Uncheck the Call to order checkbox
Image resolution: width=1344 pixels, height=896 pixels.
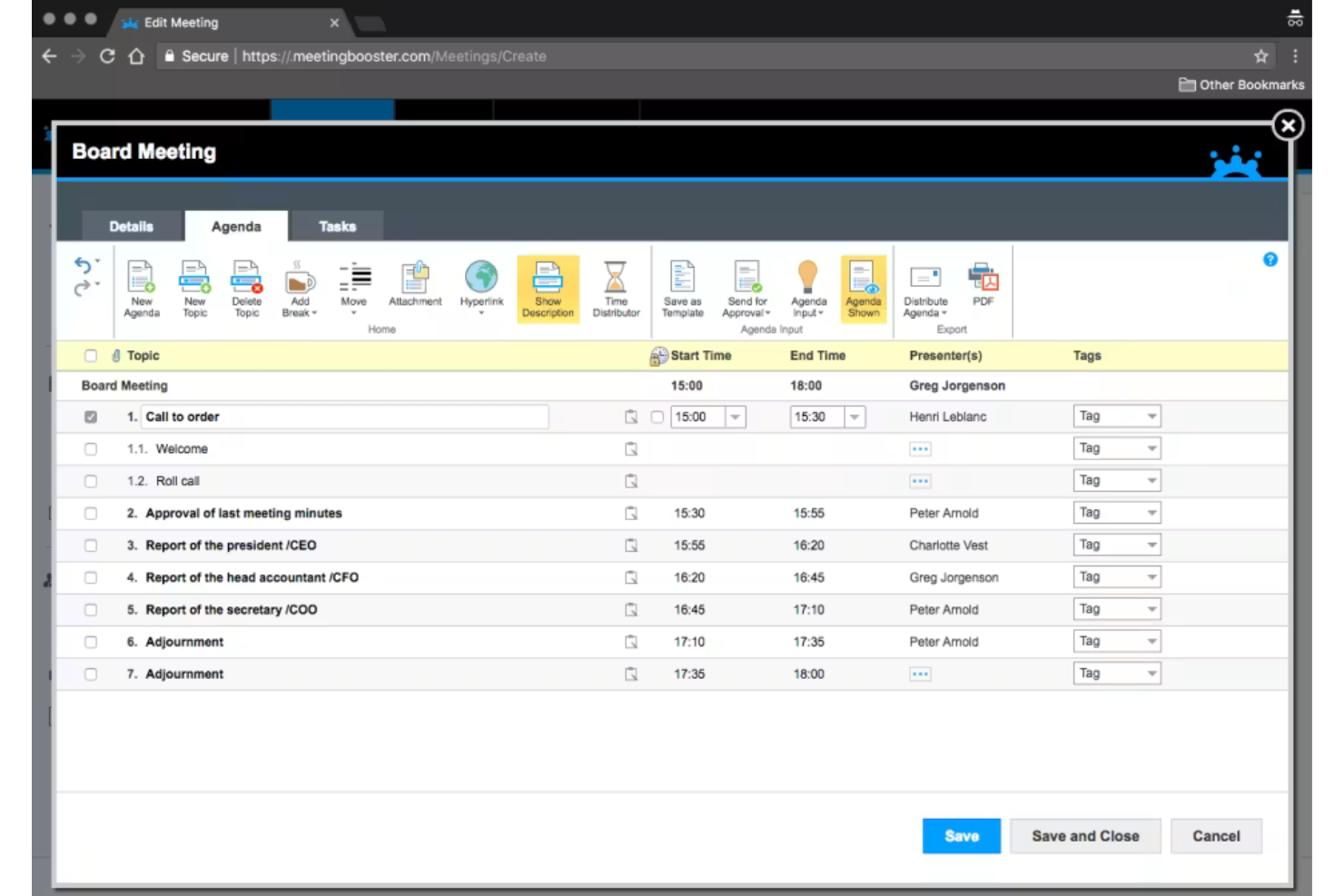click(91, 417)
